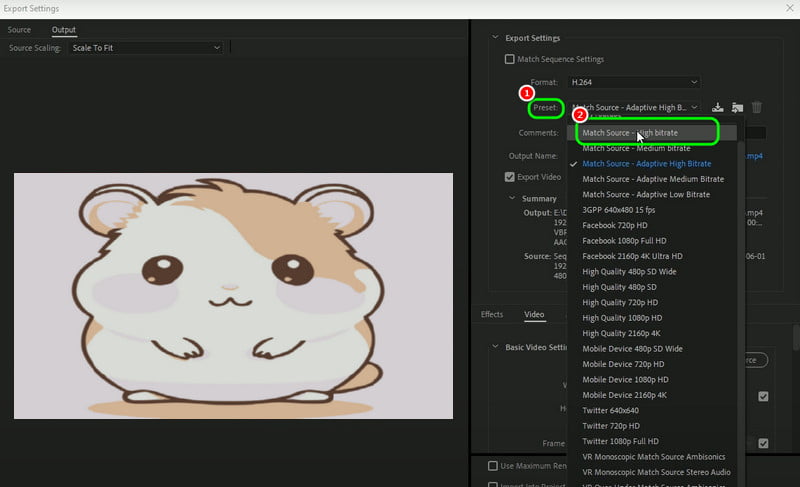Choose High Quality 720p HD preset
The width and height of the screenshot is (800, 487).
pos(652,302)
